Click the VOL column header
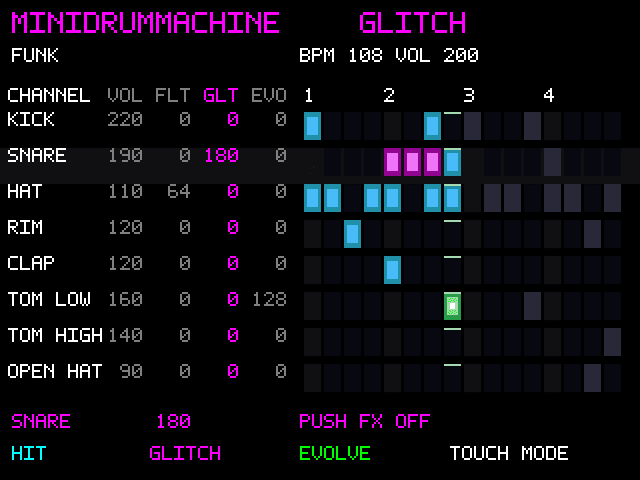The height and width of the screenshot is (480, 640). coord(125,96)
